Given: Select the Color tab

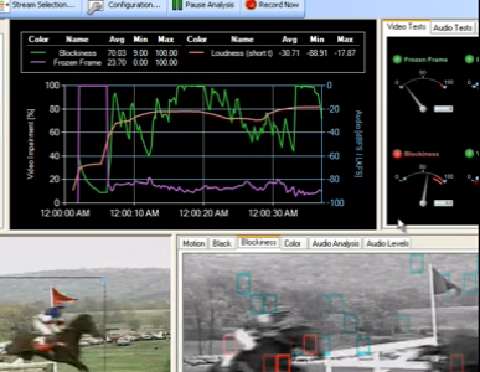Looking at the screenshot, I should click(292, 244).
